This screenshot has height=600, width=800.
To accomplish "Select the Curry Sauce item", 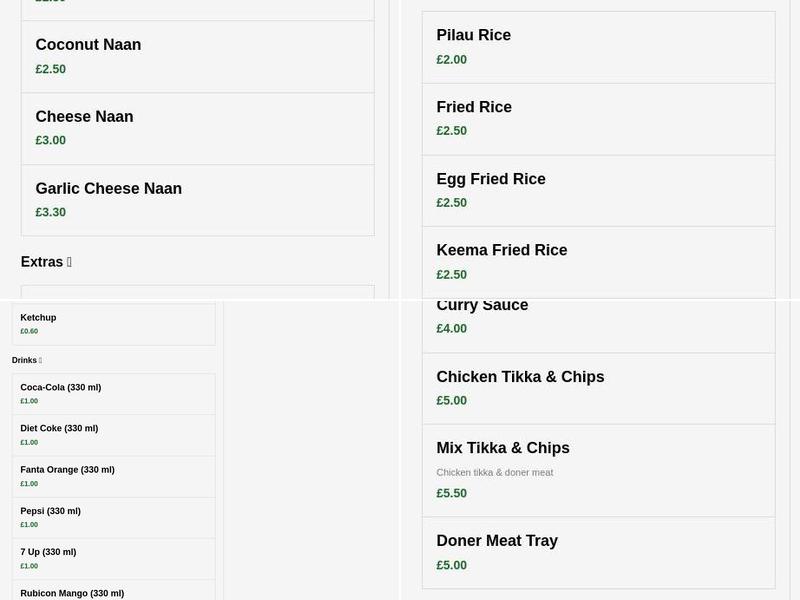I will [x=598, y=315].
